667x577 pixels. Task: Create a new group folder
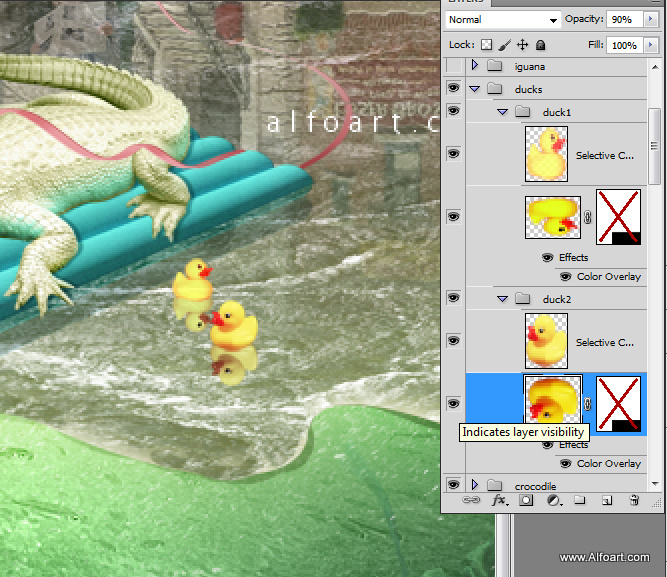point(580,500)
